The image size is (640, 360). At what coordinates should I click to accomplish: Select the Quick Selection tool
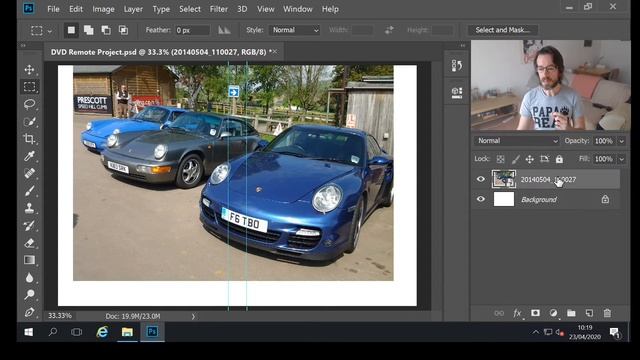click(29, 122)
